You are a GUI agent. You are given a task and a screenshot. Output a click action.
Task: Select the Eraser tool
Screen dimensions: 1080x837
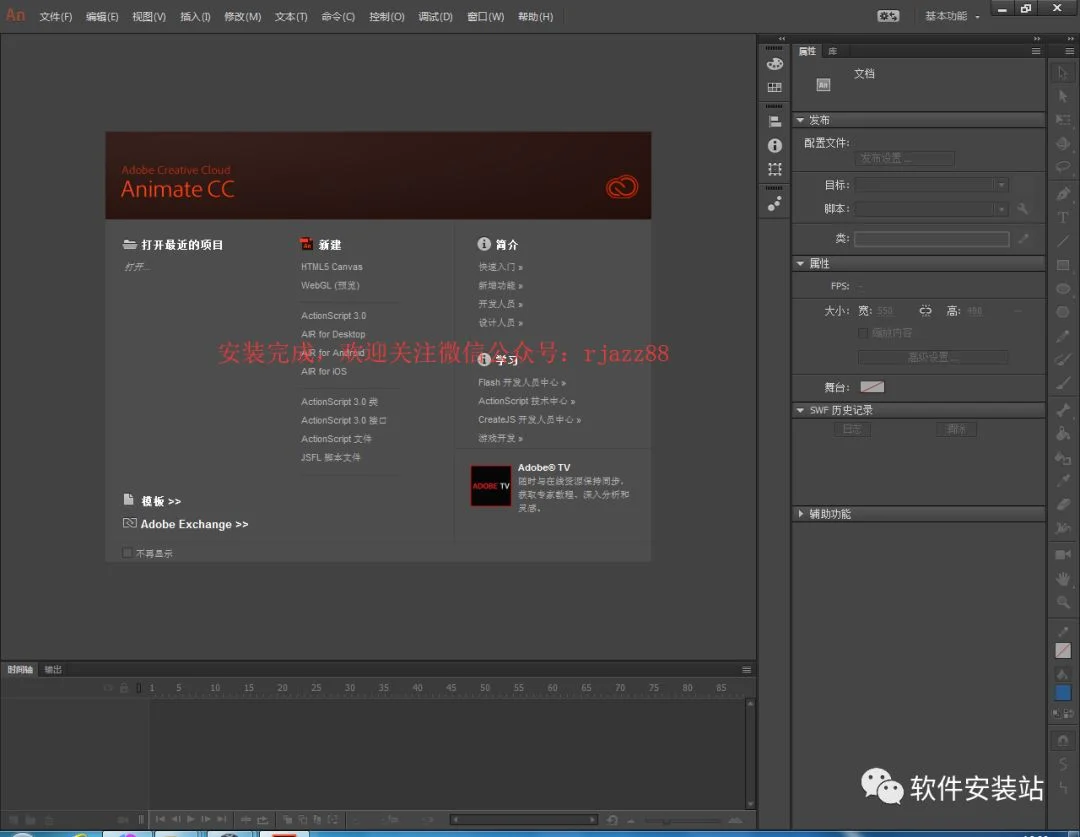tap(1063, 505)
